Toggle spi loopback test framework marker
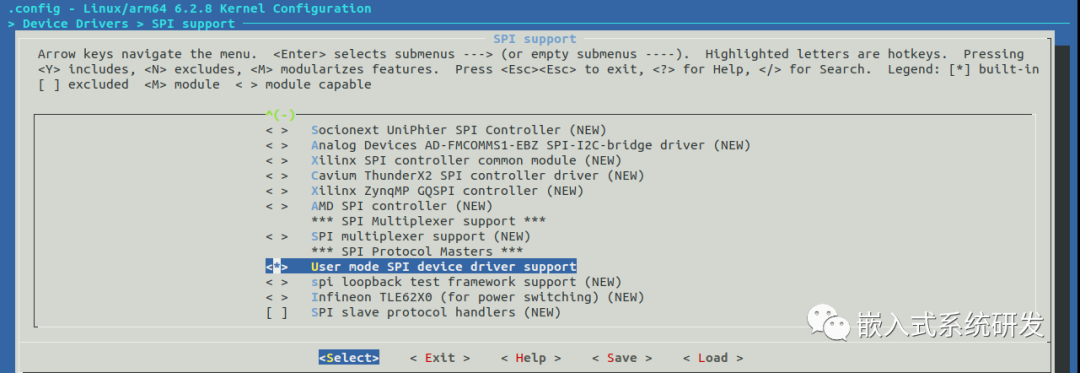Screen dimensions: 1080x373 277,282
